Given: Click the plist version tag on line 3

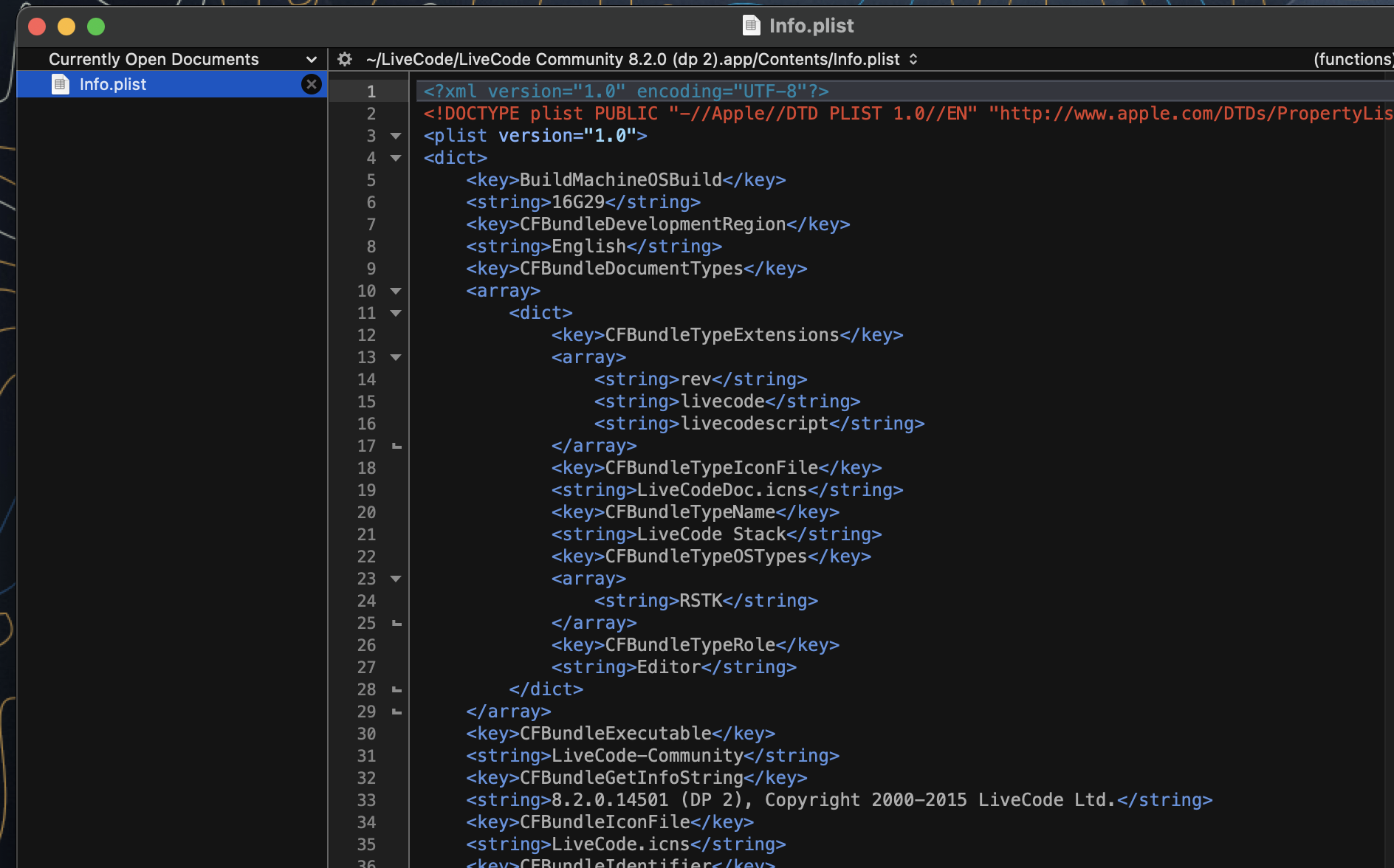Looking at the screenshot, I should [535, 136].
